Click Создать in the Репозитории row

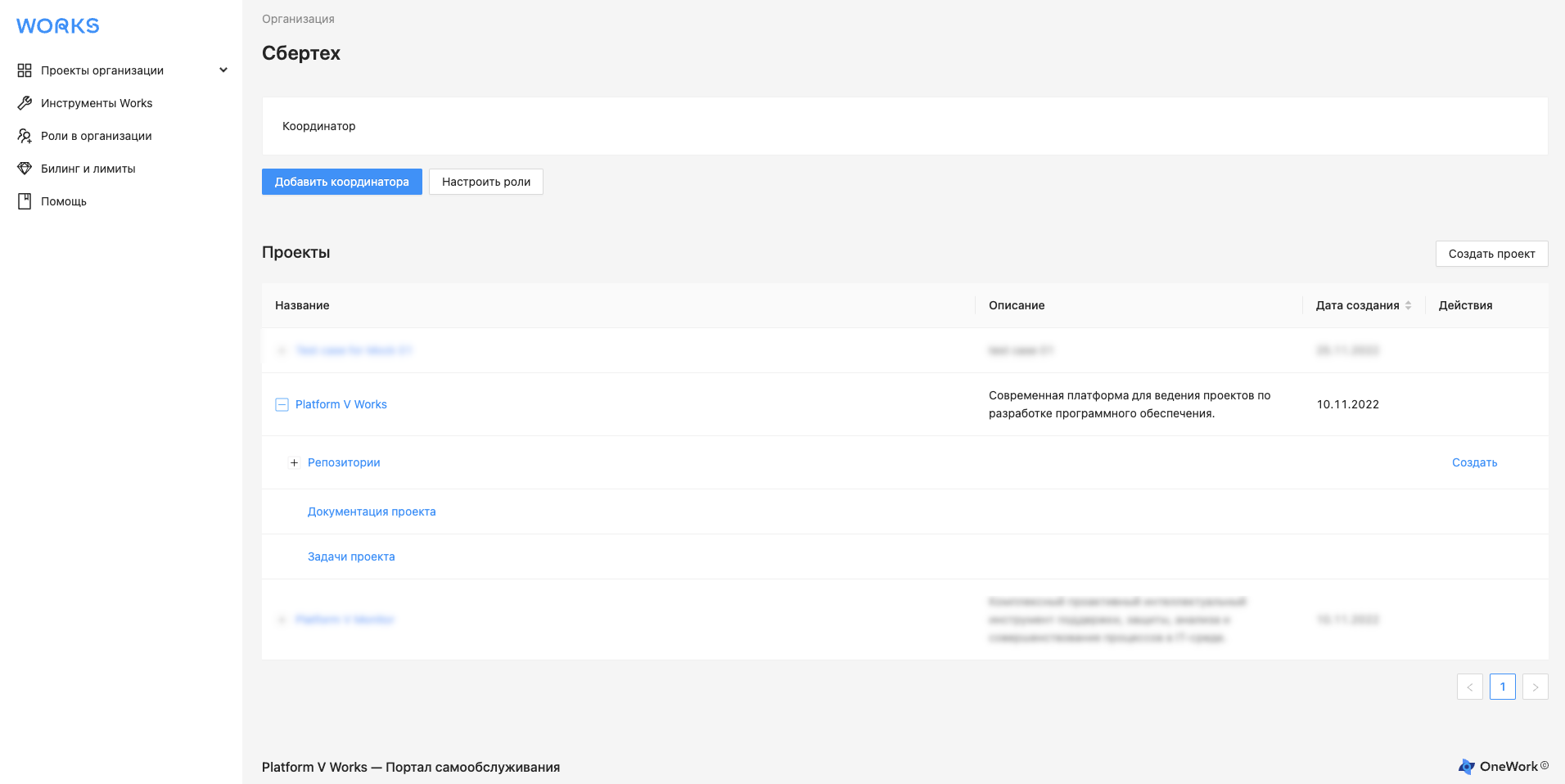(x=1475, y=462)
